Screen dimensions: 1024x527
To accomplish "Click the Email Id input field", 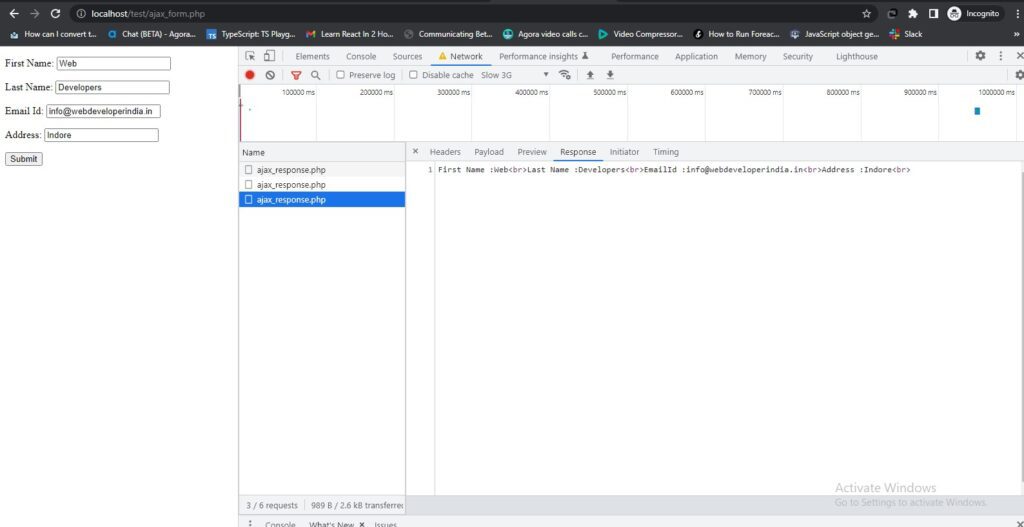I will 103,111.
